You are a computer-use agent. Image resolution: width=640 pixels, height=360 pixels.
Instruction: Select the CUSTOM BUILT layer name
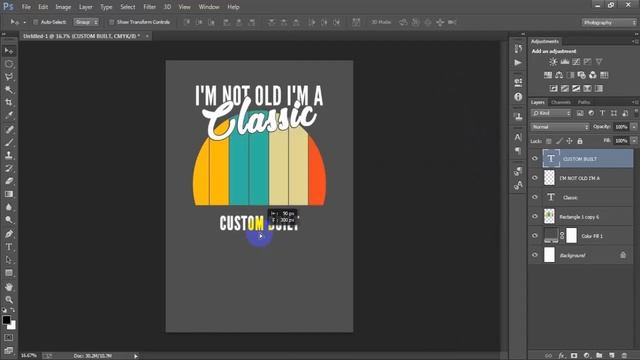[x=580, y=159]
